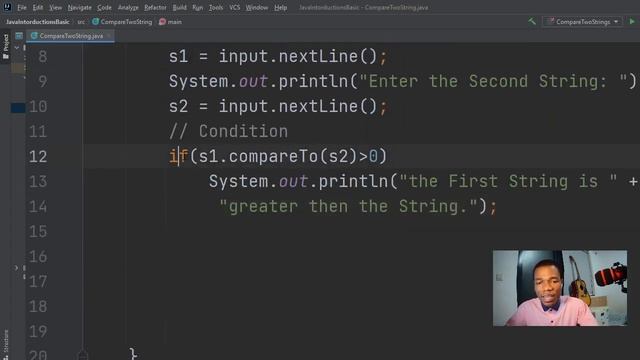The width and height of the screenshot is (640, 360).
Task: Open the Build menu
Action: pos(179,7)
